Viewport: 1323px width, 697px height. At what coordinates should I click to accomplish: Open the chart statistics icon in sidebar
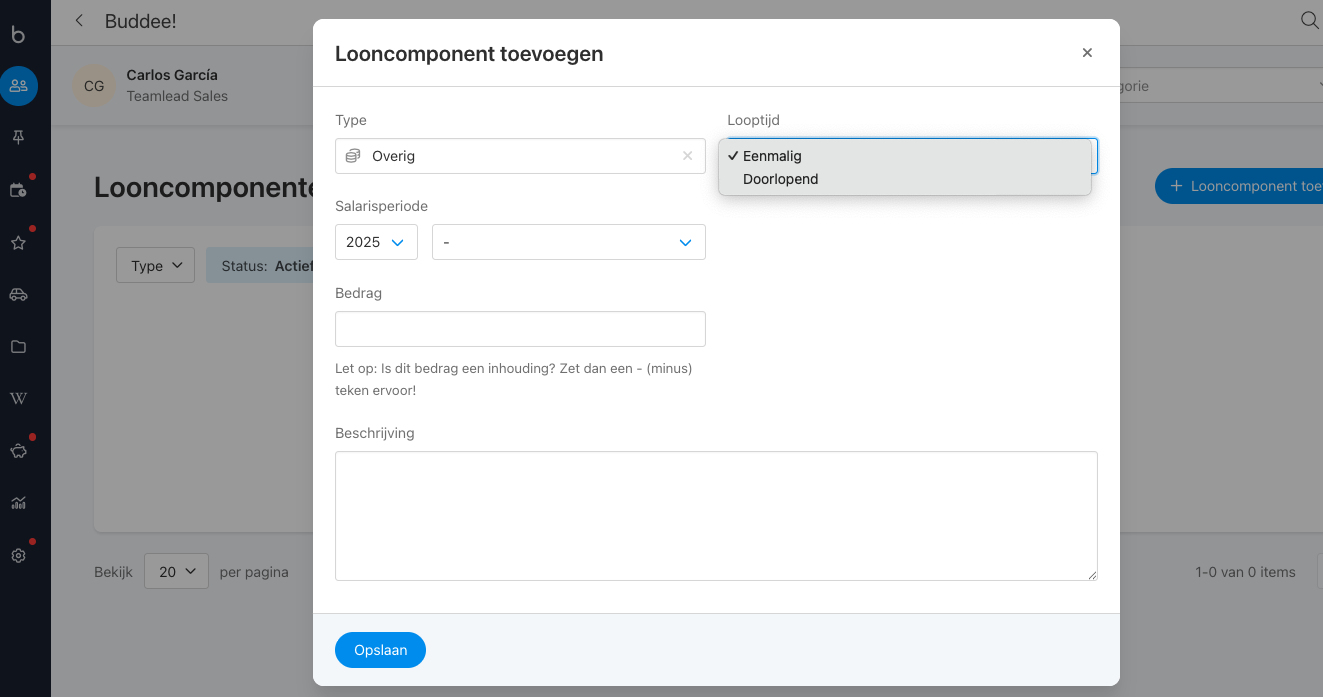(18, 503)
